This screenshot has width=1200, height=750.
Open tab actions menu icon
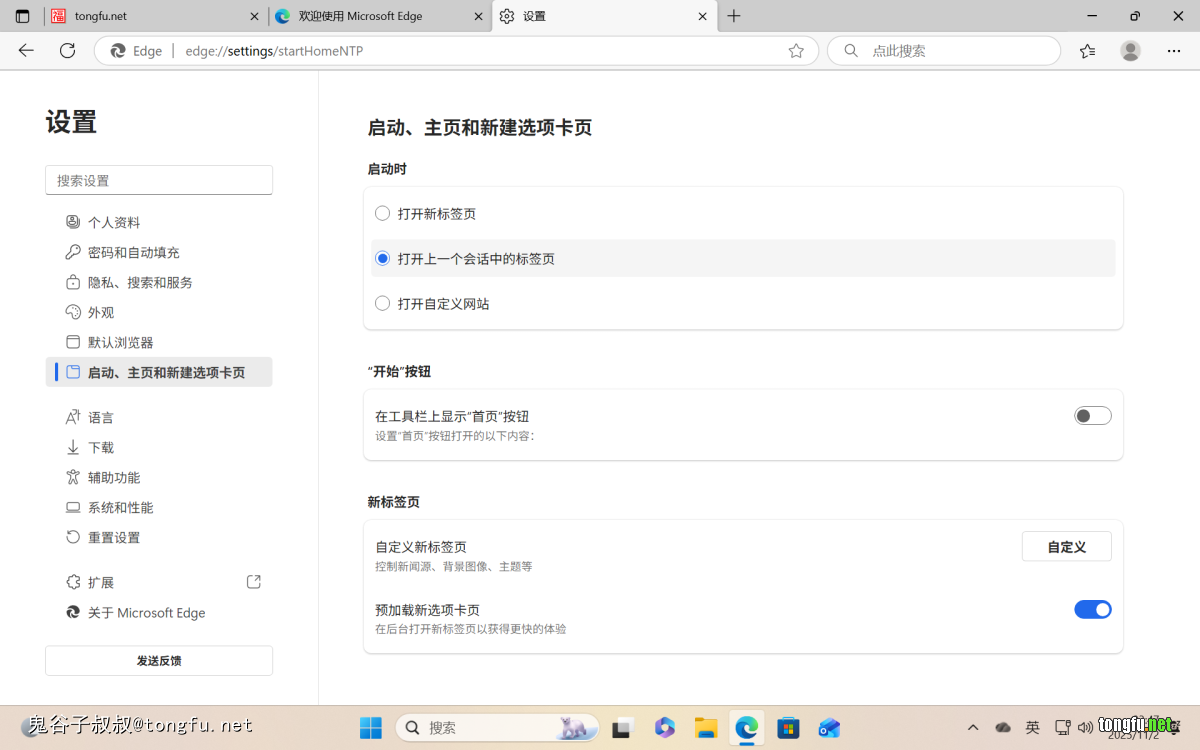22,16
